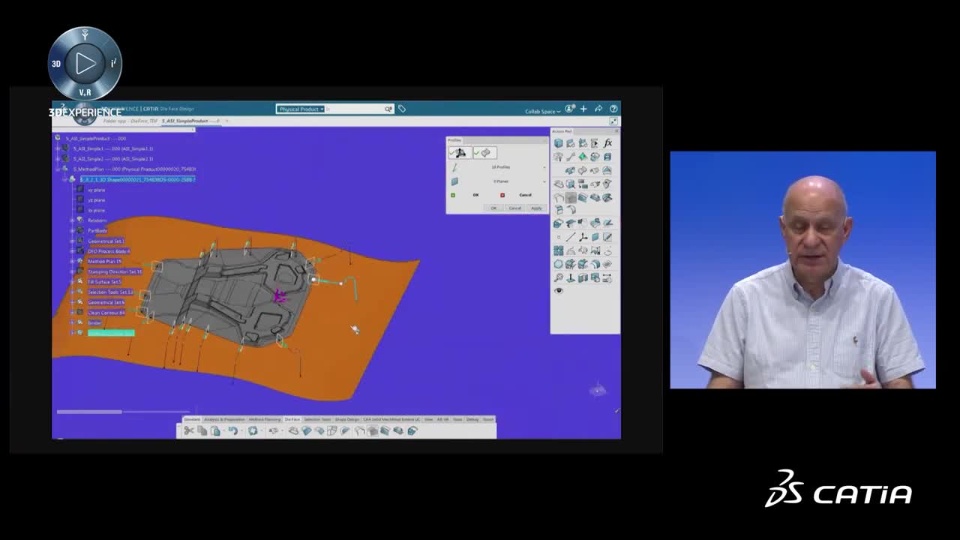Switch to the Shape Design tab
960x540 pixels.
(347, 419)
